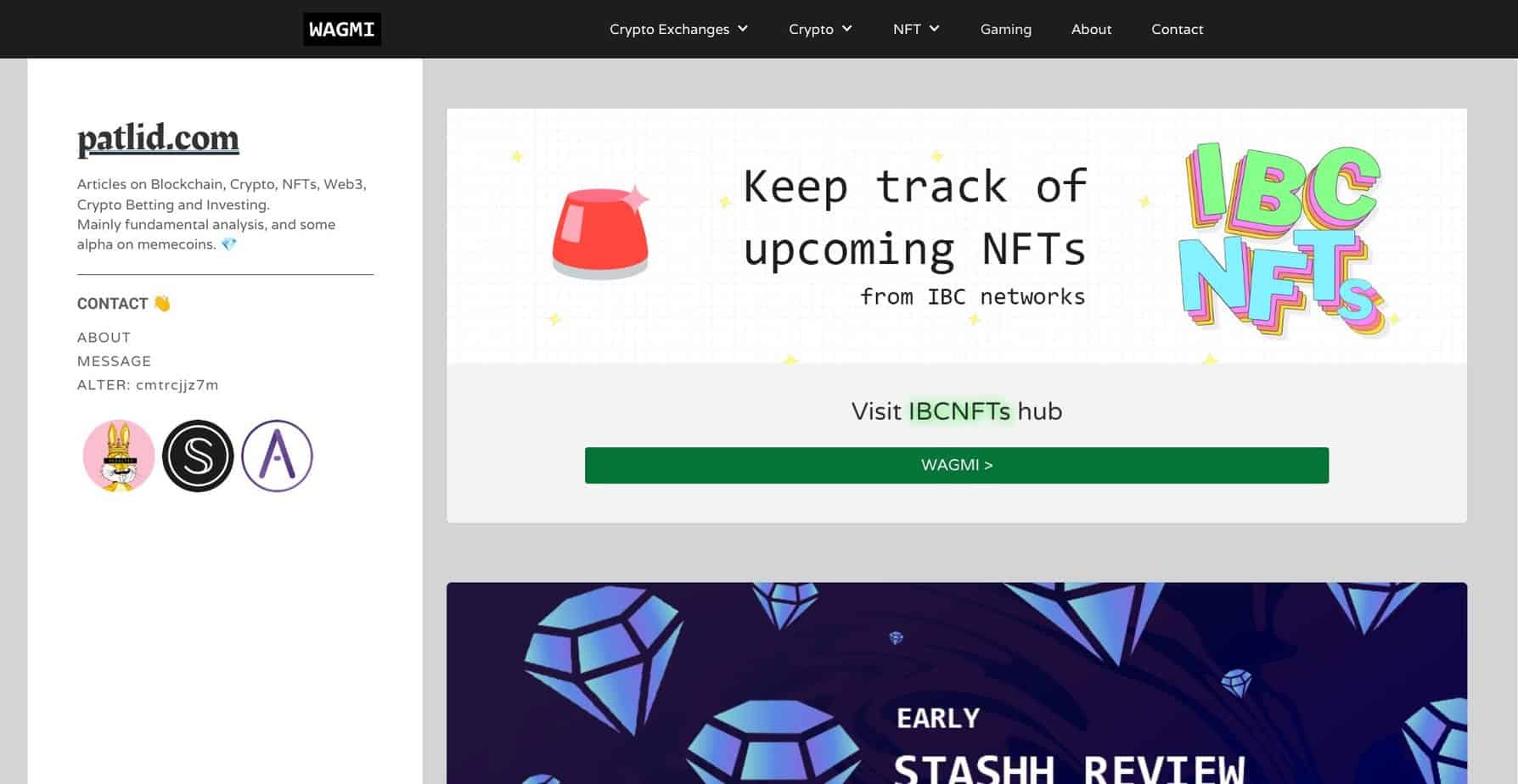Open the ABOUT link in sidebar
The image size is (1518, 784).
[104, 338]
